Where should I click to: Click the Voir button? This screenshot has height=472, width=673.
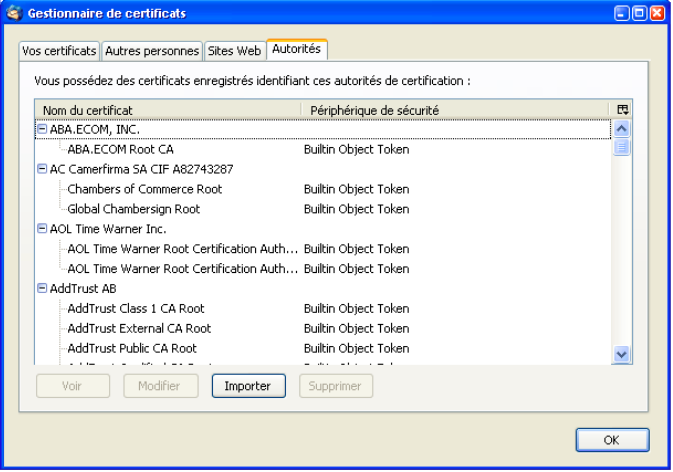pyautogui.click(x=73, y=386)
